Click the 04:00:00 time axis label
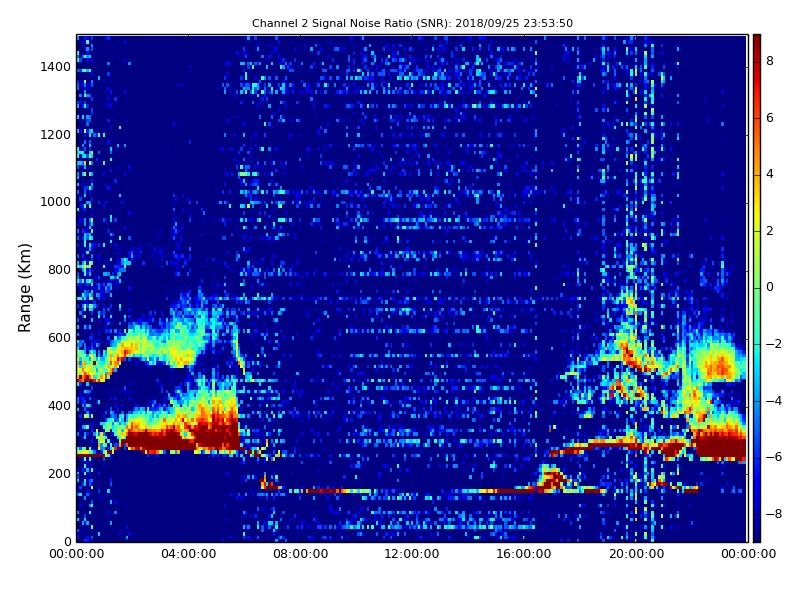 click(x=189, y=554)
